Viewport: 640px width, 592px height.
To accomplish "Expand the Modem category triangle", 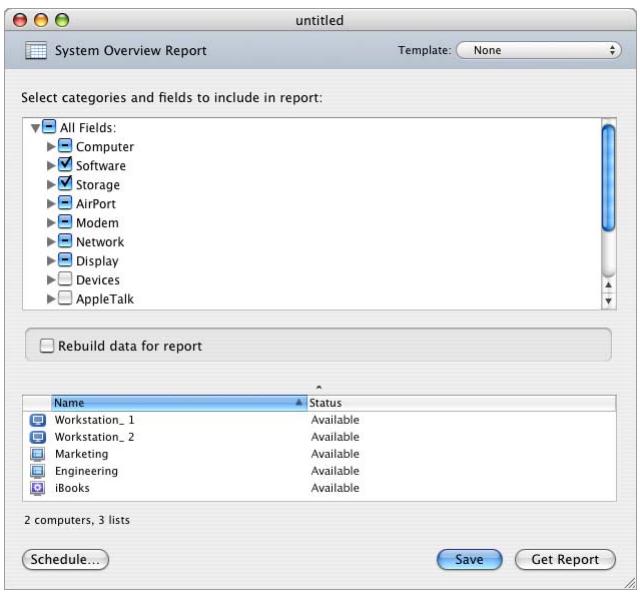I will (x=51, y=223).
